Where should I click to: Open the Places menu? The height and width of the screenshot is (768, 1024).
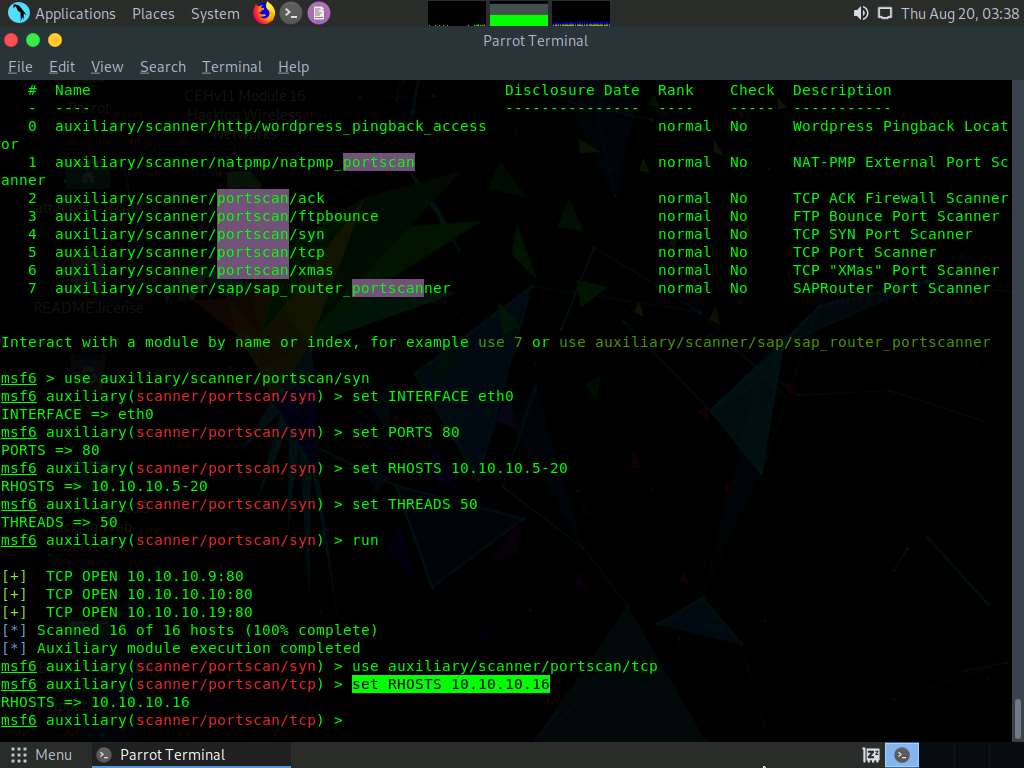(153, 14)
